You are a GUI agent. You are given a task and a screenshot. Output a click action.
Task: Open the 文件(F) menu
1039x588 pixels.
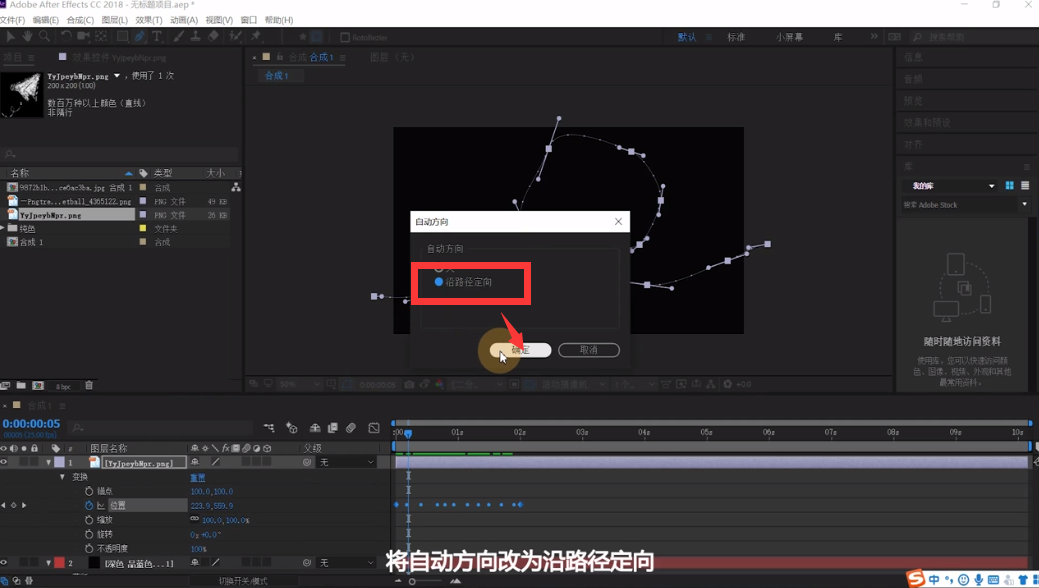(13, 20)
